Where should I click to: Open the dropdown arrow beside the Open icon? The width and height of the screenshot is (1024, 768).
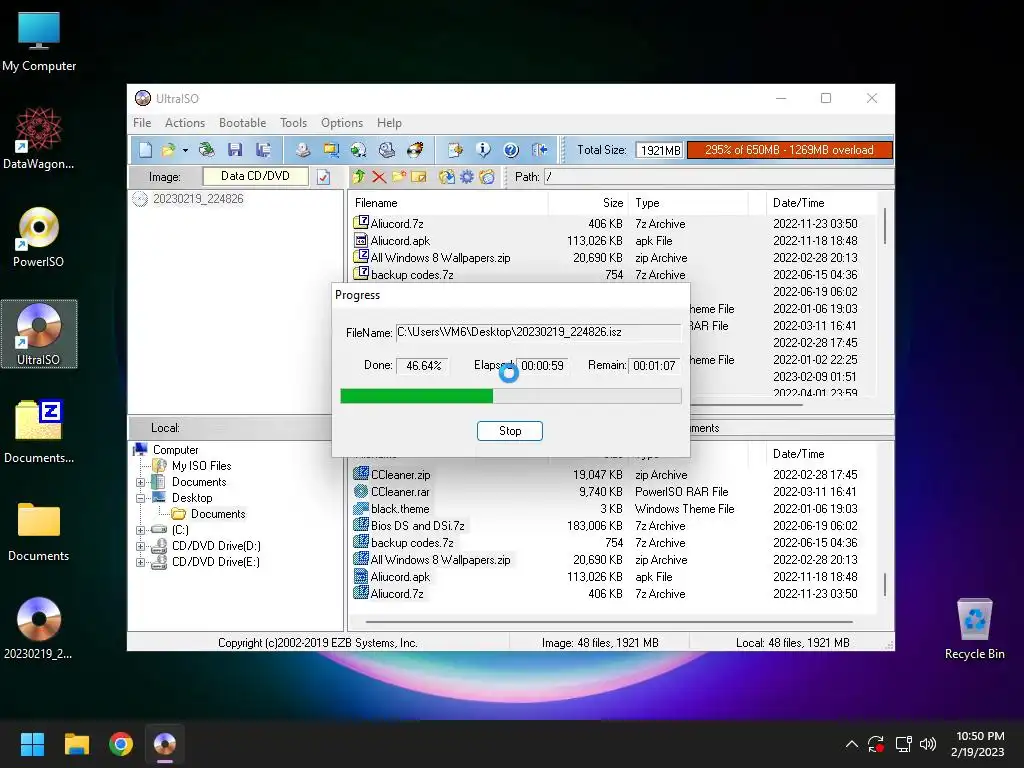click(x=185, y=150)
